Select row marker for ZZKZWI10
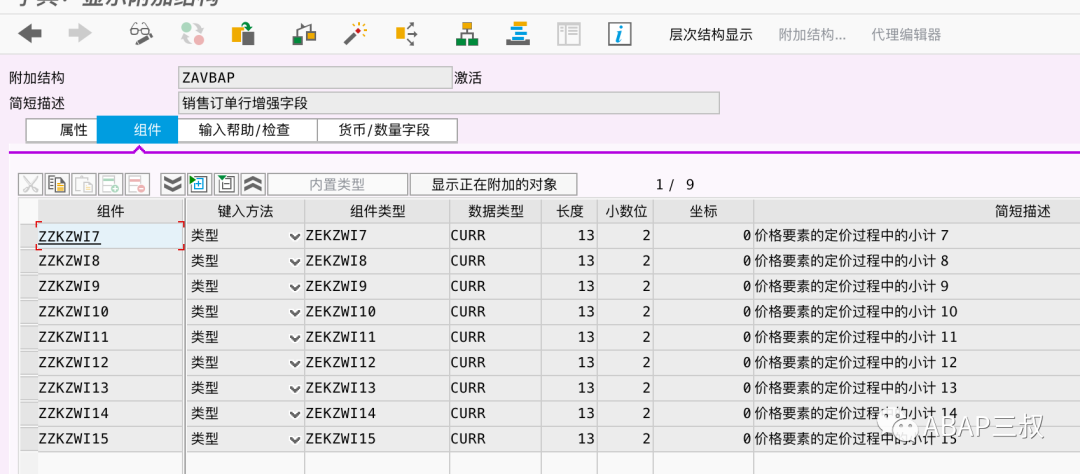The height and width of the screenshot is (474, 1080). point(28,312)
